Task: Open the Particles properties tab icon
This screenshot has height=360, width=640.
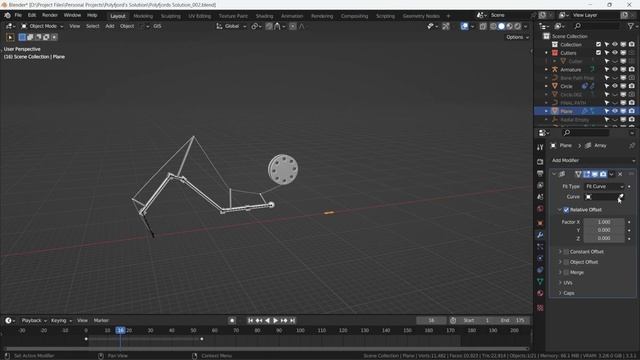Action: 540,247
